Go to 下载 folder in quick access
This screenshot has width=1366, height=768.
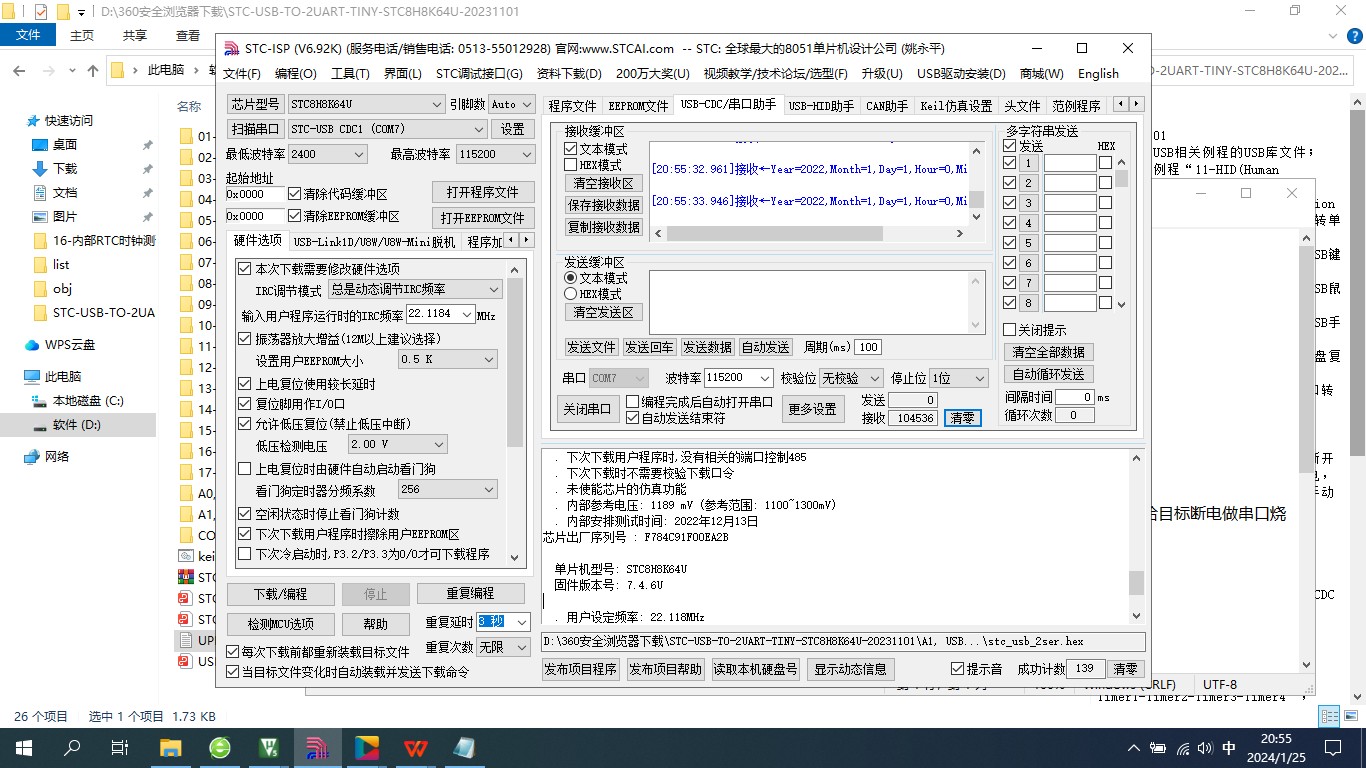tap(64, 169)
